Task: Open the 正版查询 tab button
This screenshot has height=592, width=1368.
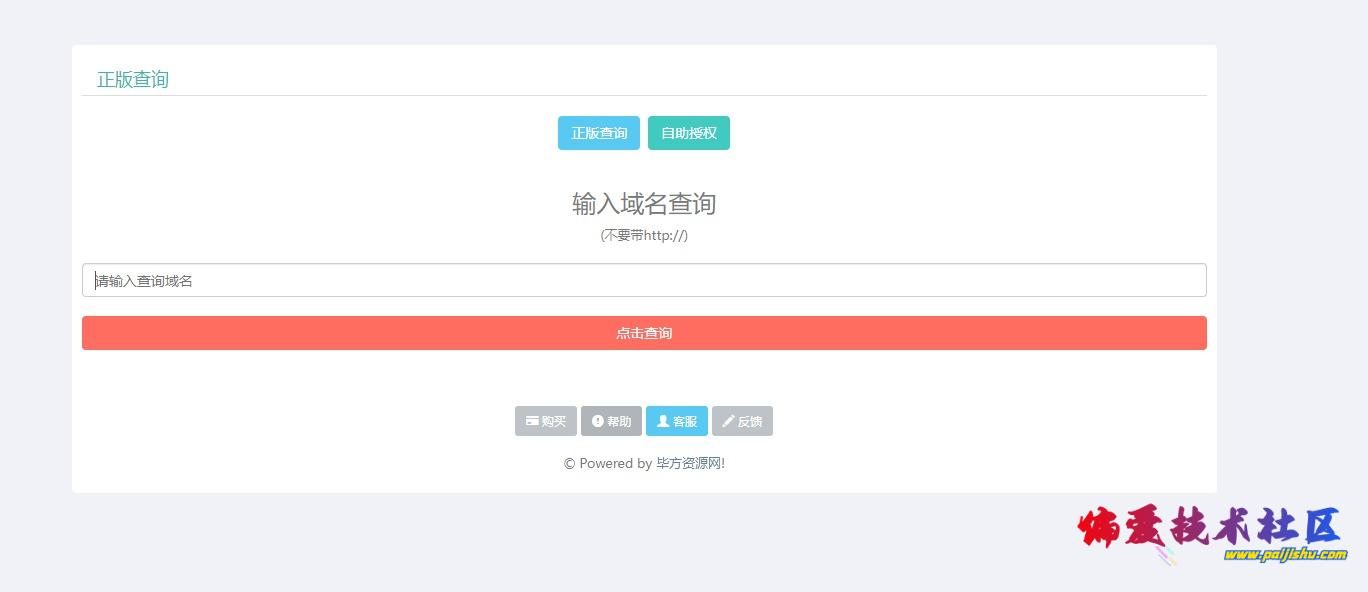Action: point(598,133)
